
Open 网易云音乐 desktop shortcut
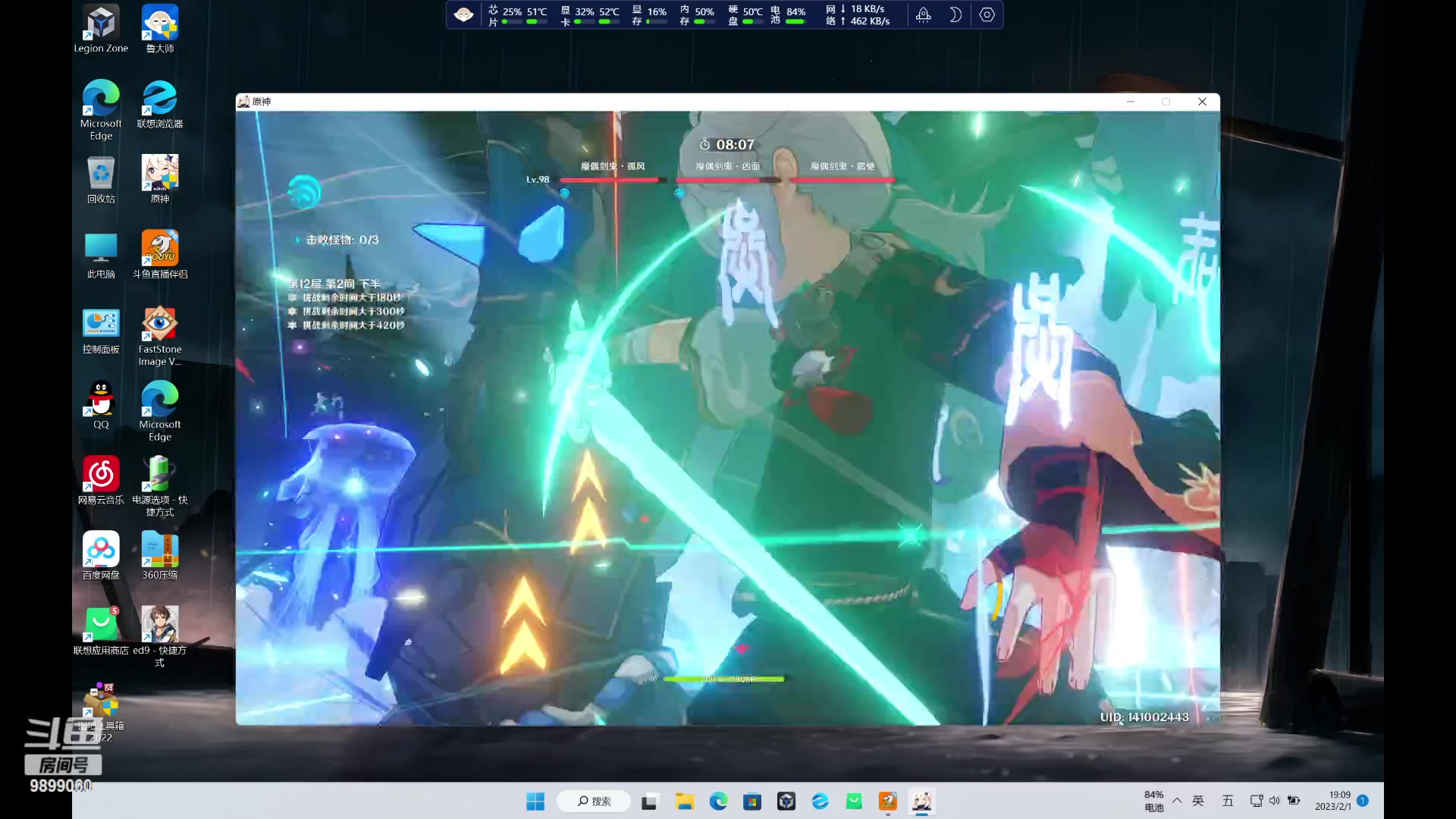[101, 480]
